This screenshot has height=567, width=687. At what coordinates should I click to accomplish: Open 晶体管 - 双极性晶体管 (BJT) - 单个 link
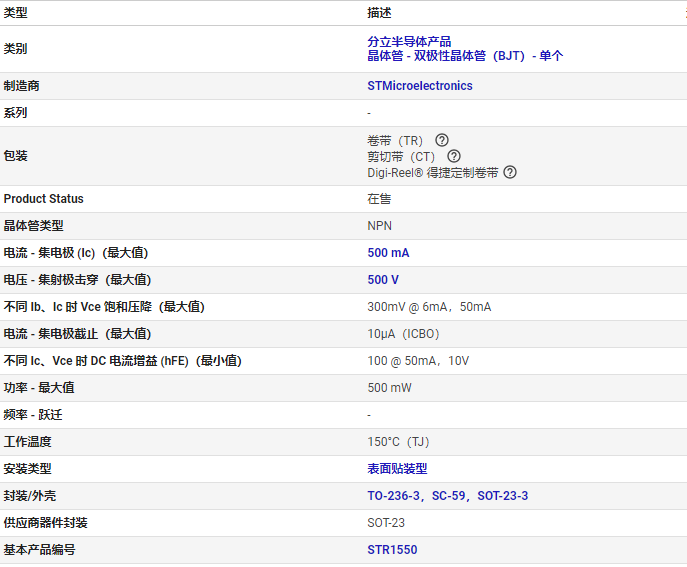465,56
